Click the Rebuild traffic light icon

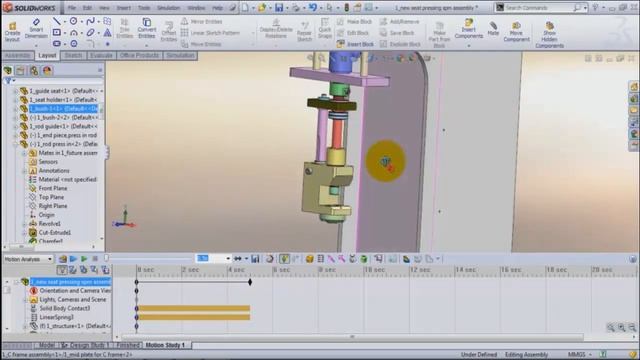click(x=347, y=8)
